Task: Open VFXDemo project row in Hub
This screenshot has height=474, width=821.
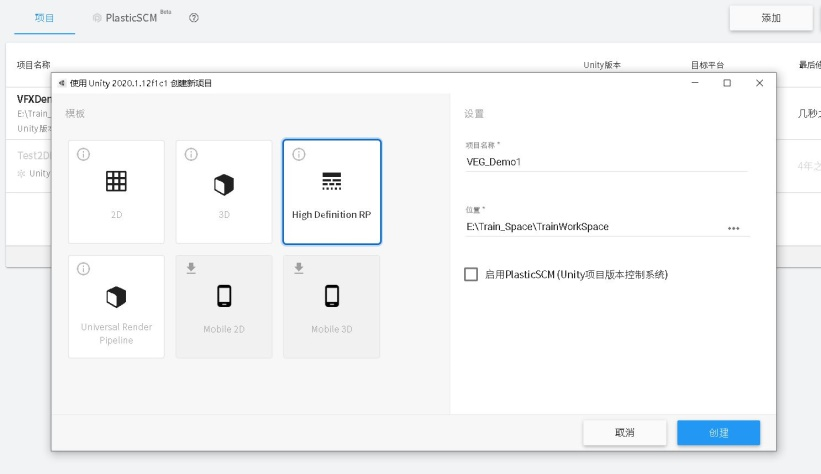Action: pos(29,113)
